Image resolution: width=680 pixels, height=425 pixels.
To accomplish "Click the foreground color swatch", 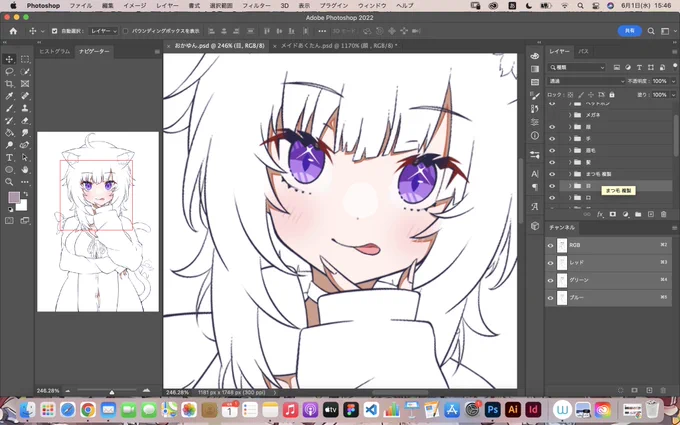I will [14, 198].
